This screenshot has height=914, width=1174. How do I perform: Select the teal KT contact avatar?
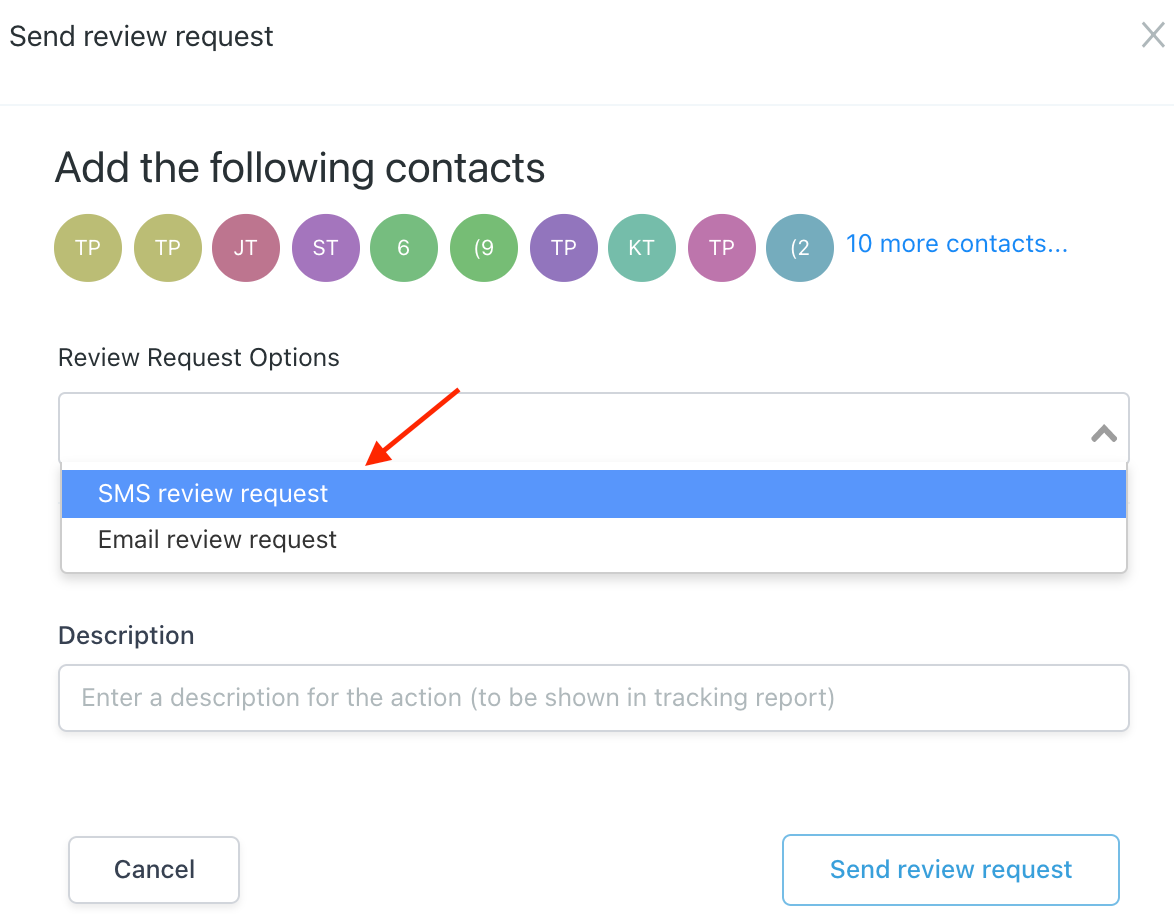pos(642,248)
